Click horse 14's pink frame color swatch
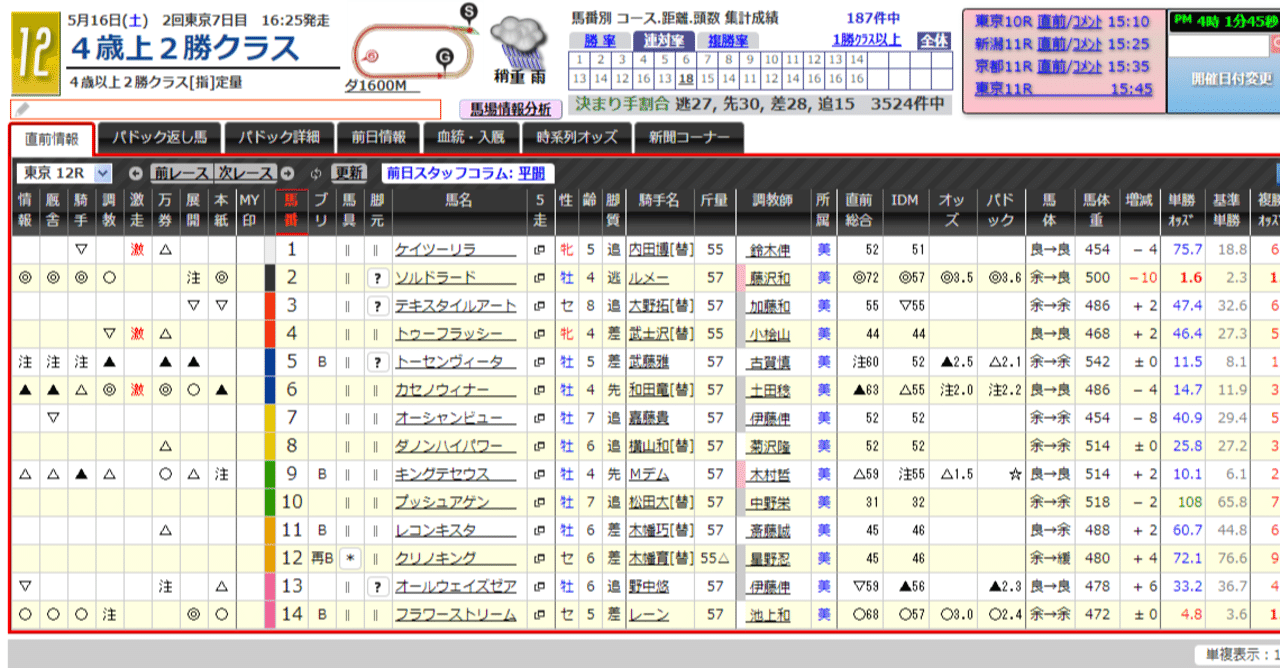Screen dimensions: 1280x668 click(270, 615)
